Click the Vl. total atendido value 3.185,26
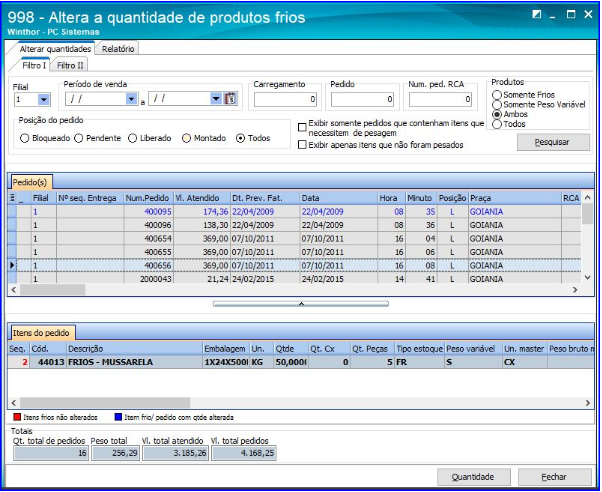 pyautogui.click(x=175, y=453)
